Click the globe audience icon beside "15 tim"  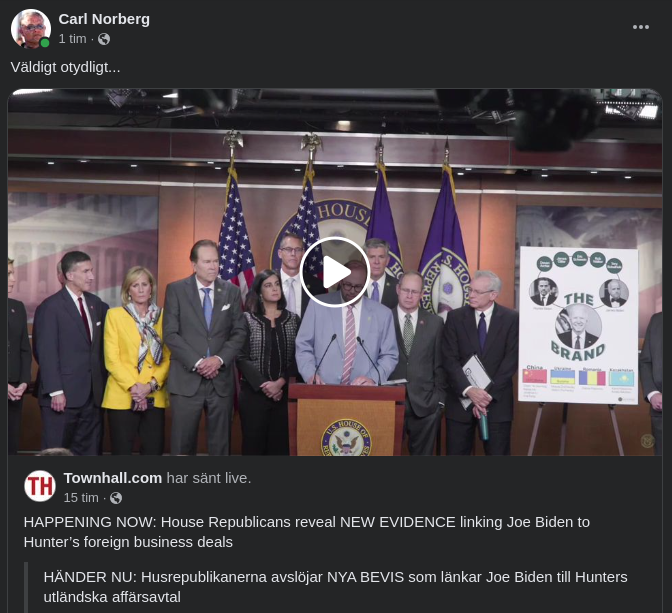tap(116, 497)
